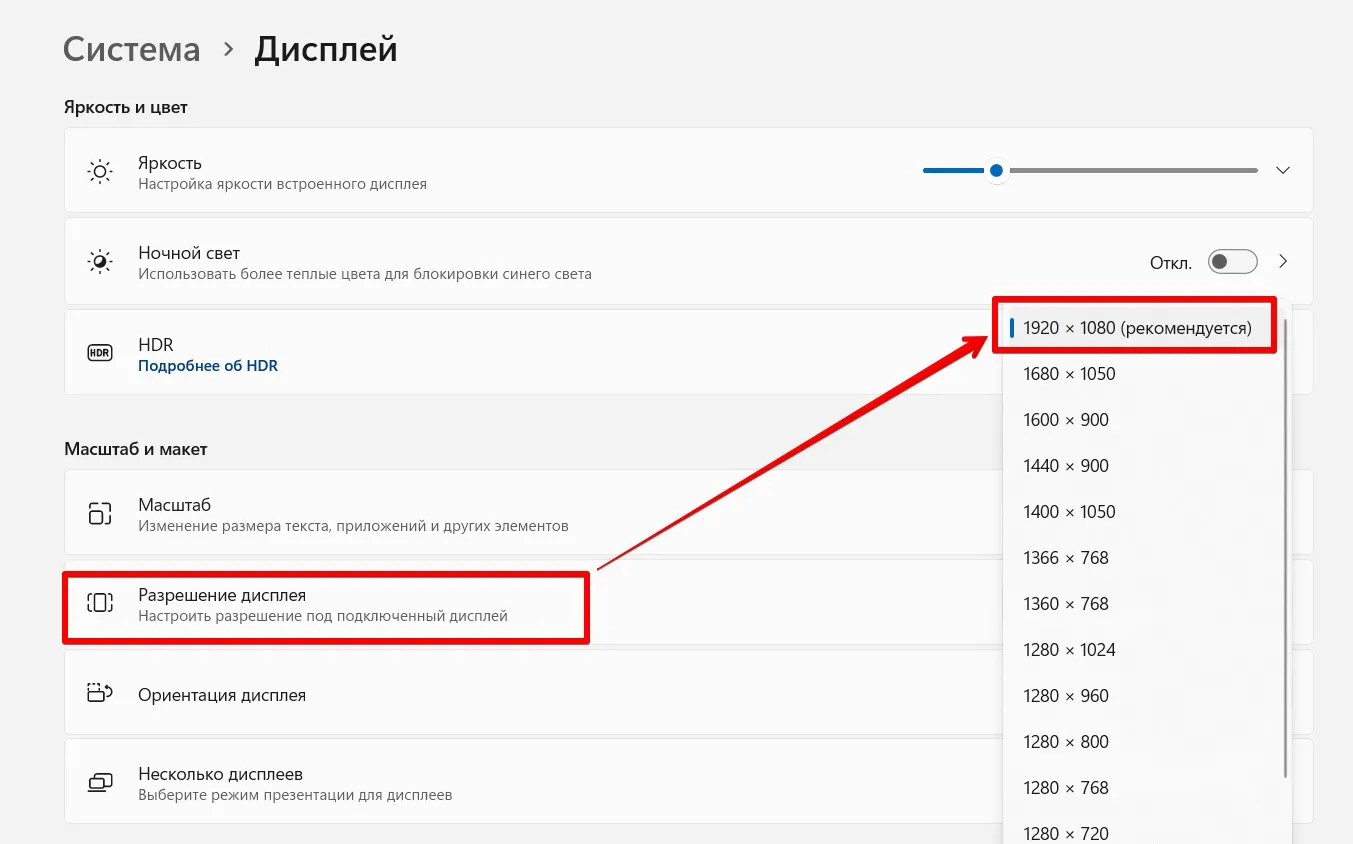Open the 'Подробнее об HDR' link
This screenshot has width=1353, height=844.
coord(208,366)
